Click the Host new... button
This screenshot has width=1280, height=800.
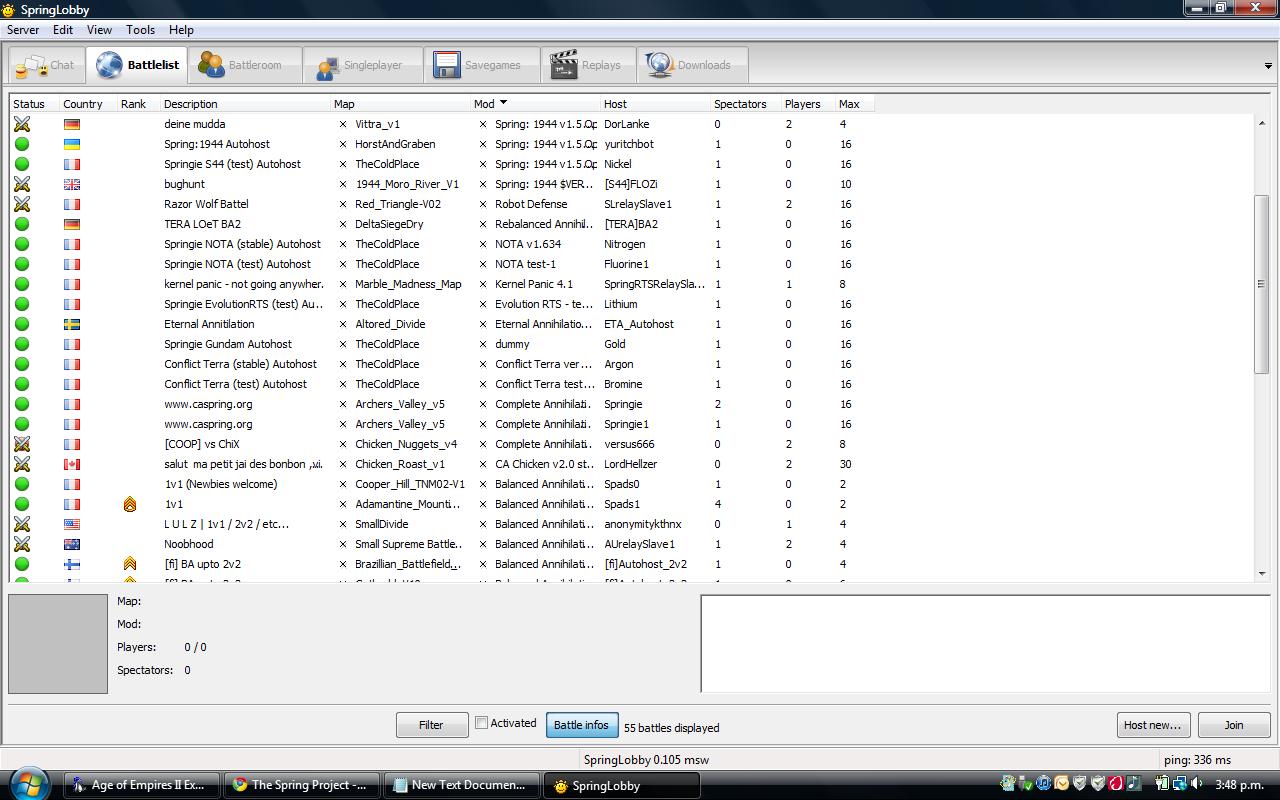1152,725
